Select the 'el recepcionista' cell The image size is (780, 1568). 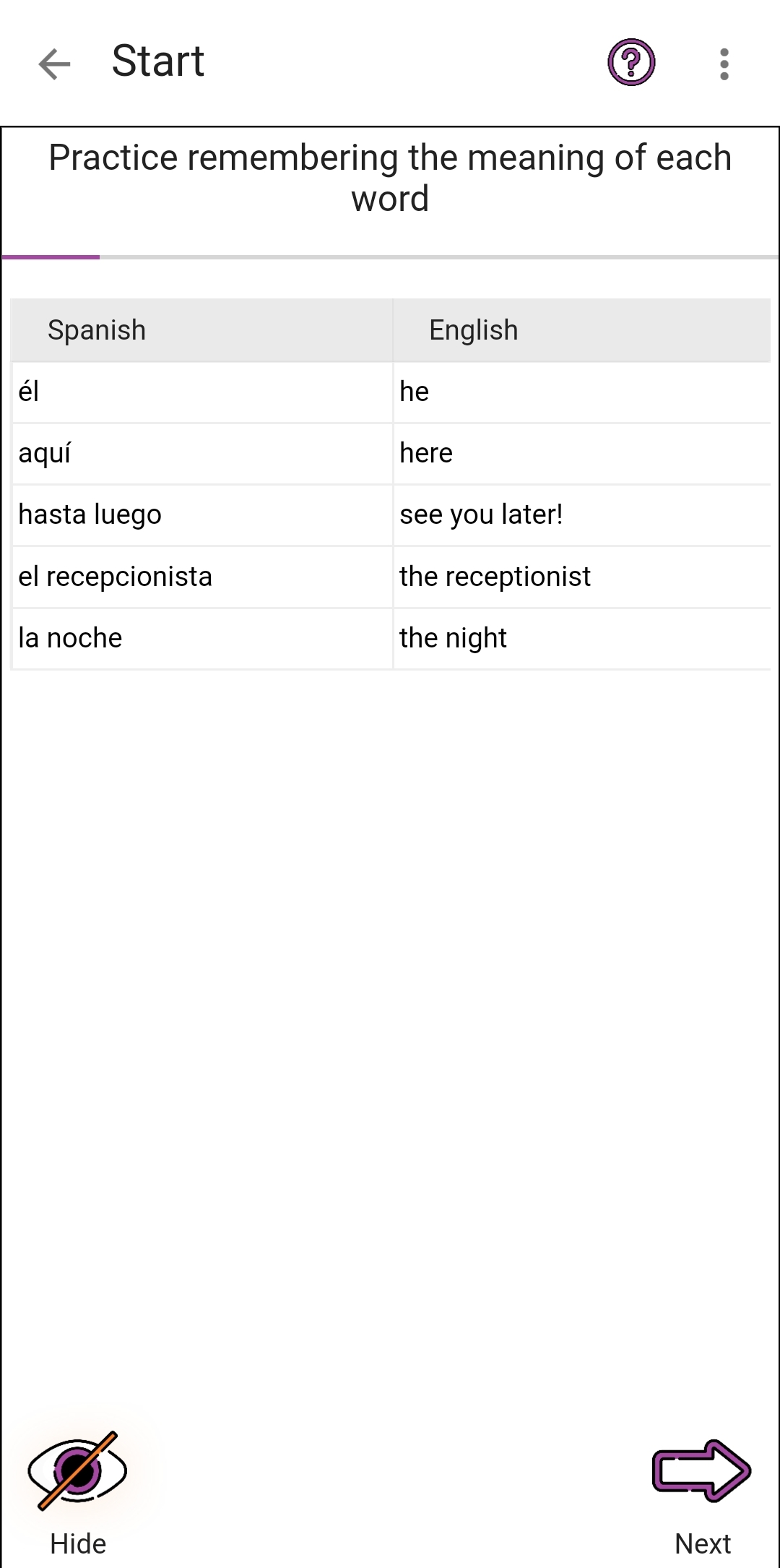(202, 577)
